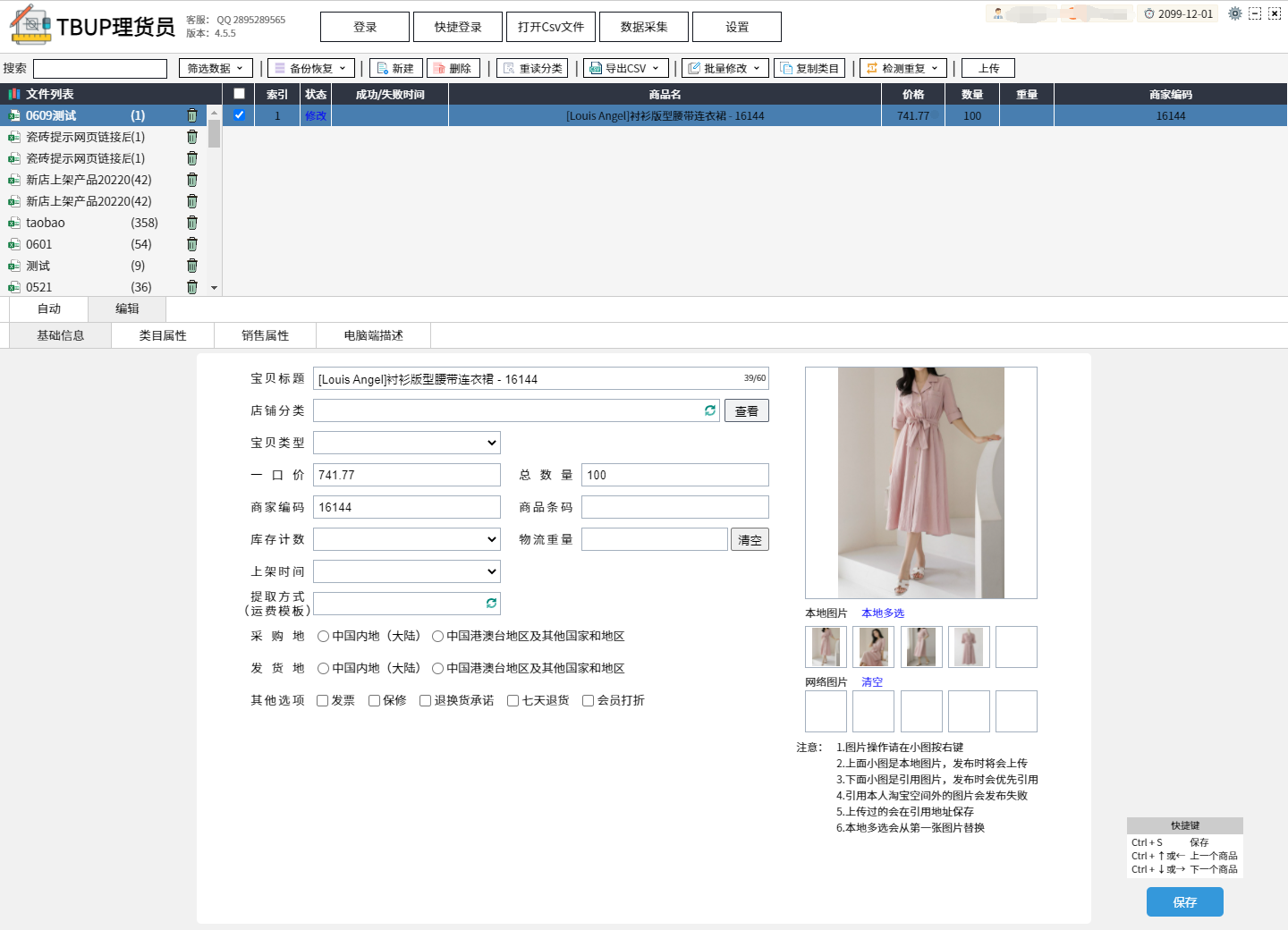Open the 导出CSV dropdown menu
The image size is (1288, 930).
[626, 68]
